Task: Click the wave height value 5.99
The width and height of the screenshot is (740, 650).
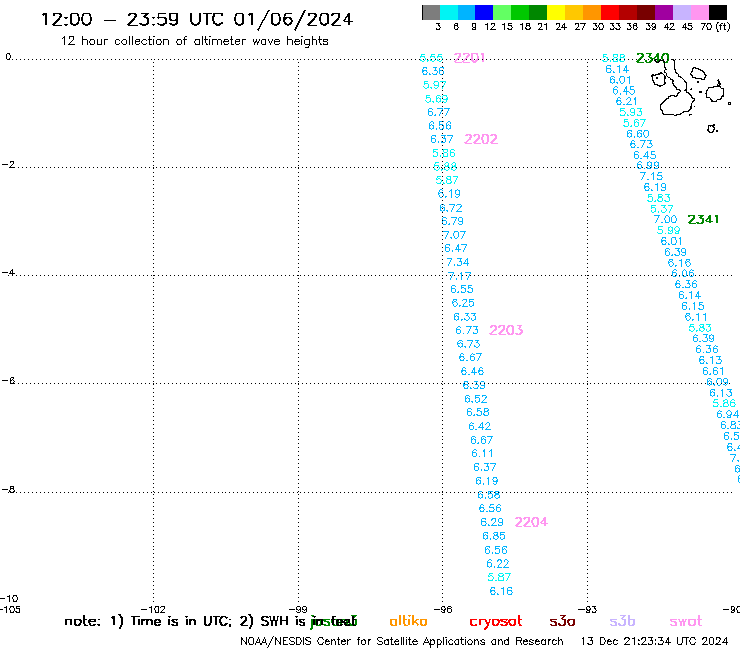Action: (668, 230)
